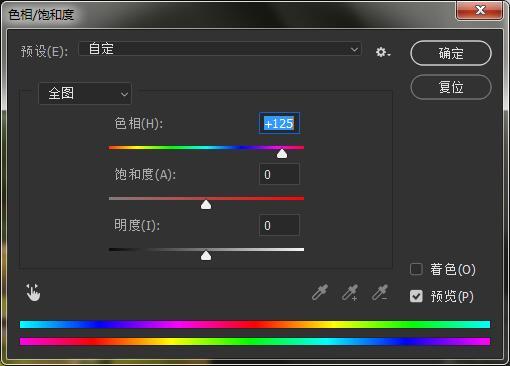
Task: Click the 预设(E) label
Action: [44, 51]
